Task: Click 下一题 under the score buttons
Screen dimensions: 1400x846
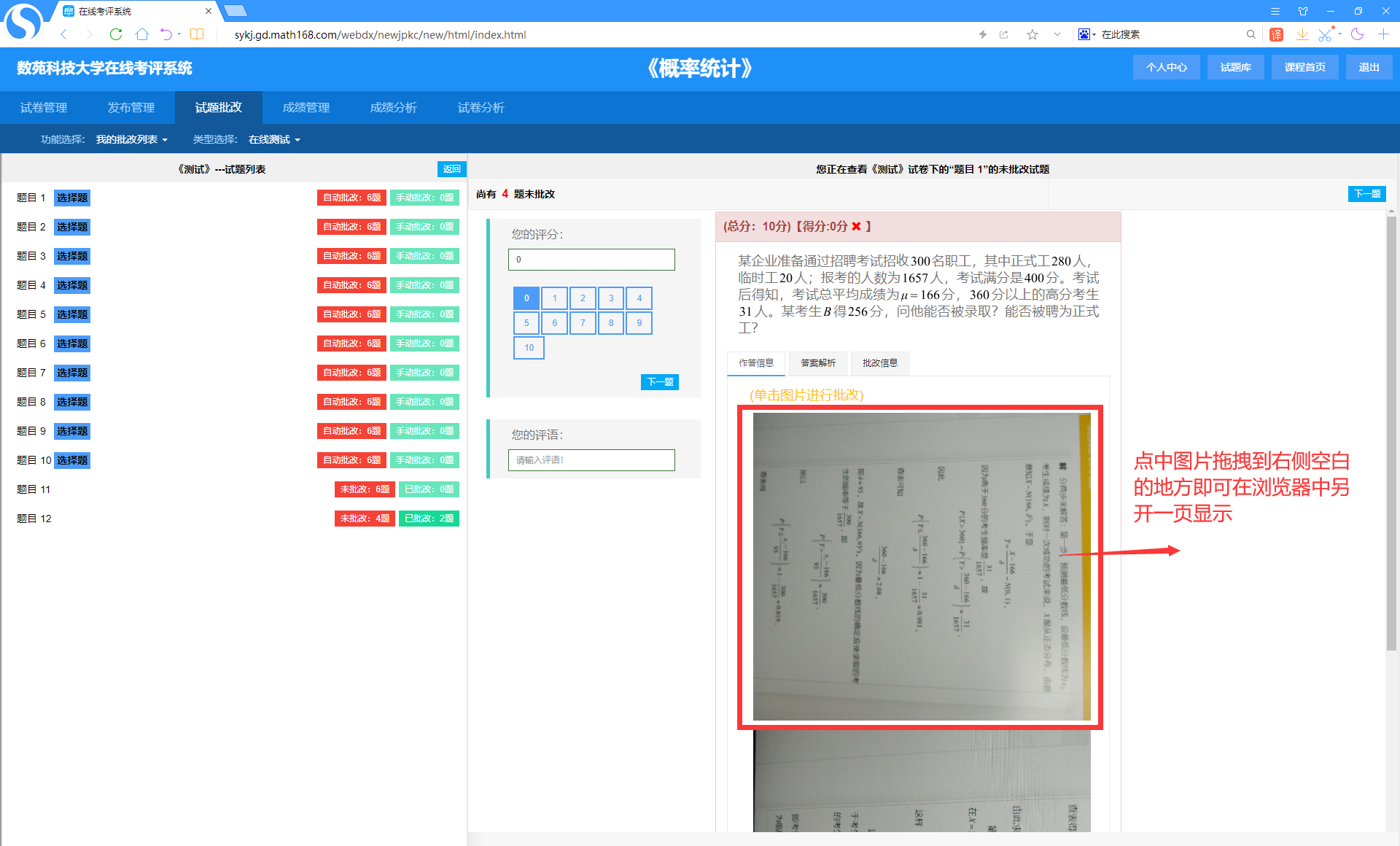Action: point(660,382)
